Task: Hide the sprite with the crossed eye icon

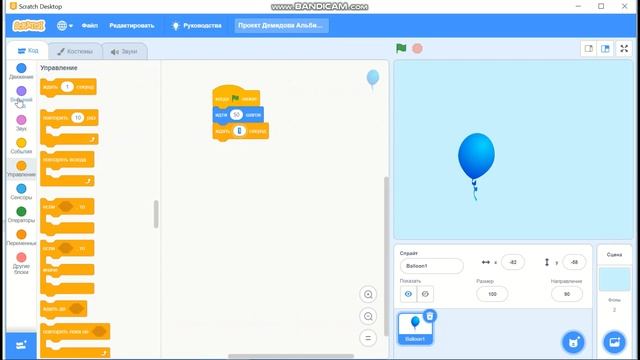Action: (425, 294)
